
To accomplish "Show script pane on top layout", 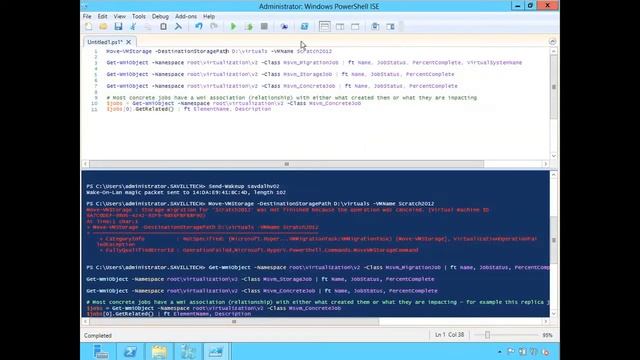I will click(324, 27).
